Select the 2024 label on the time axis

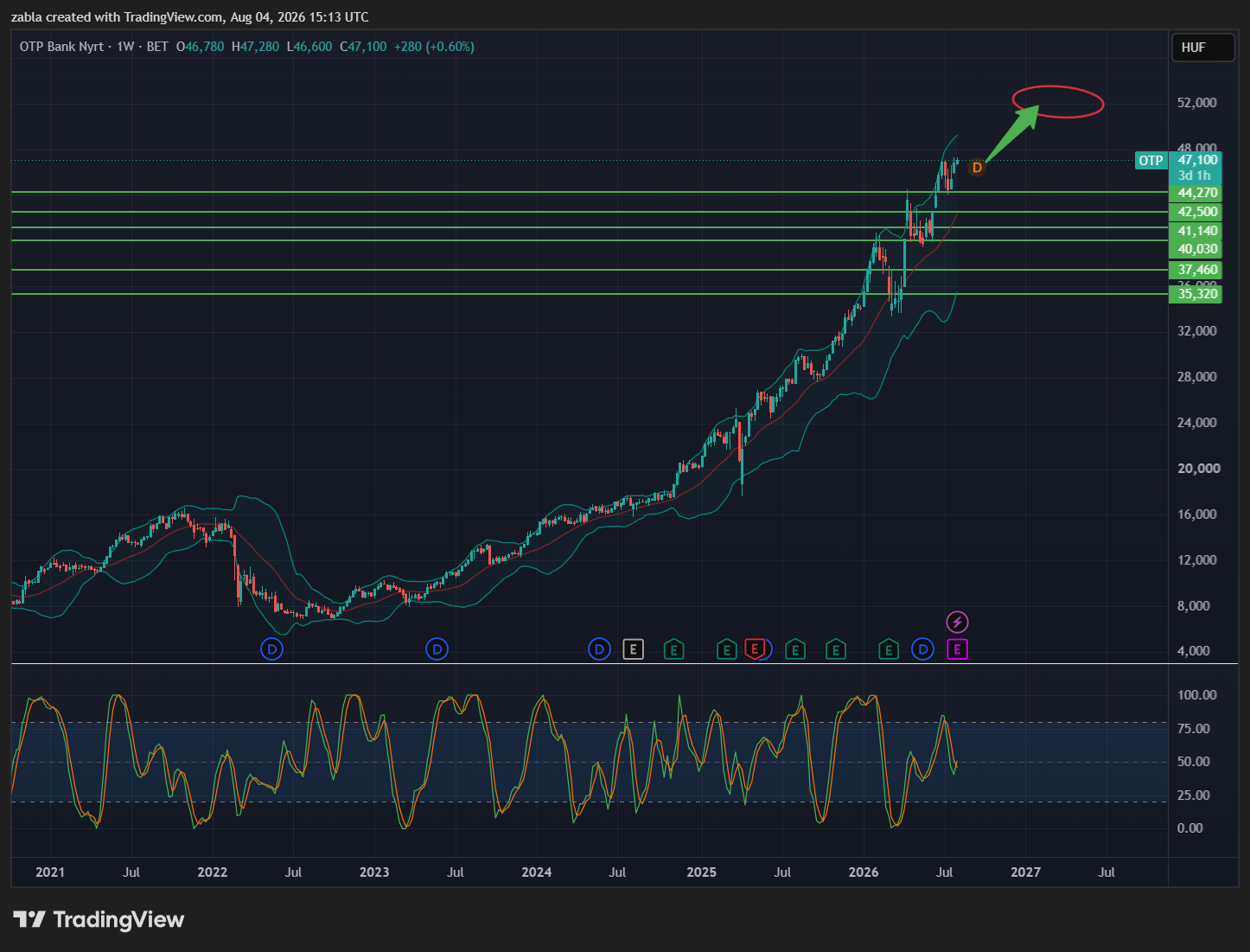coord(537,872)
